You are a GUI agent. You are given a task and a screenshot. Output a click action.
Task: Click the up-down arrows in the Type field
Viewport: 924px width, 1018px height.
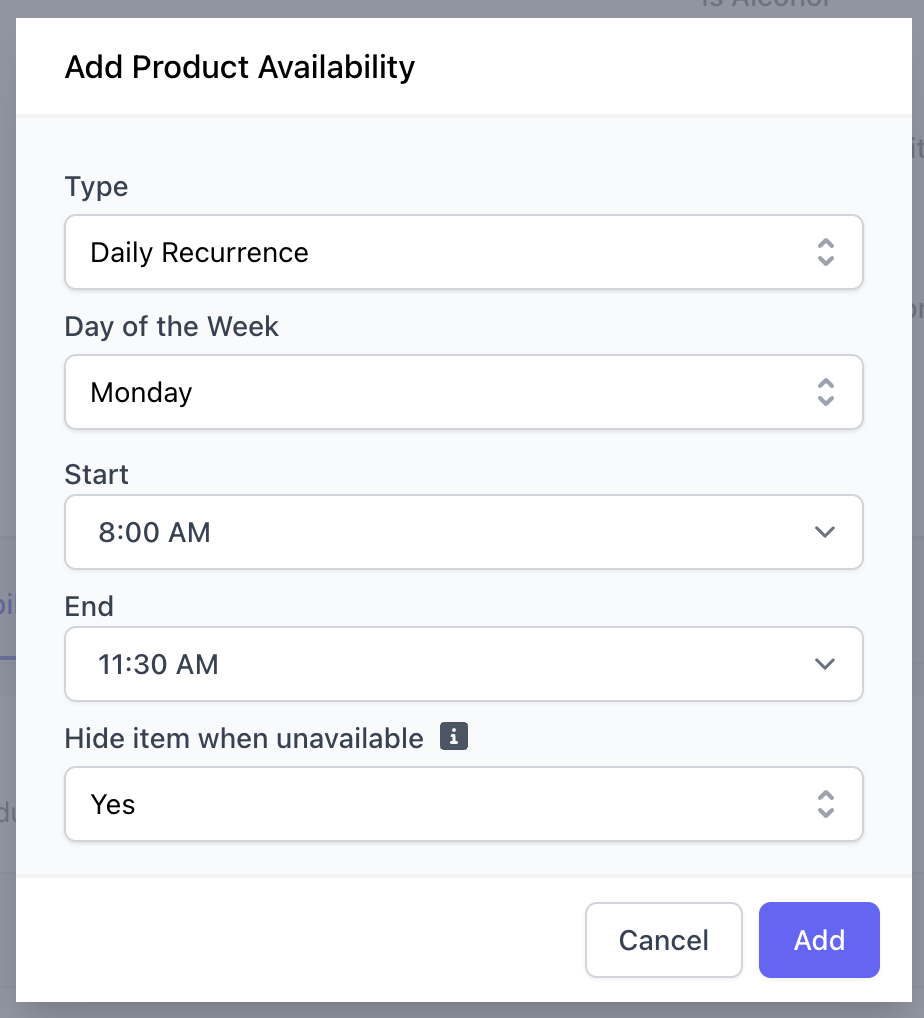pos(825,252)
